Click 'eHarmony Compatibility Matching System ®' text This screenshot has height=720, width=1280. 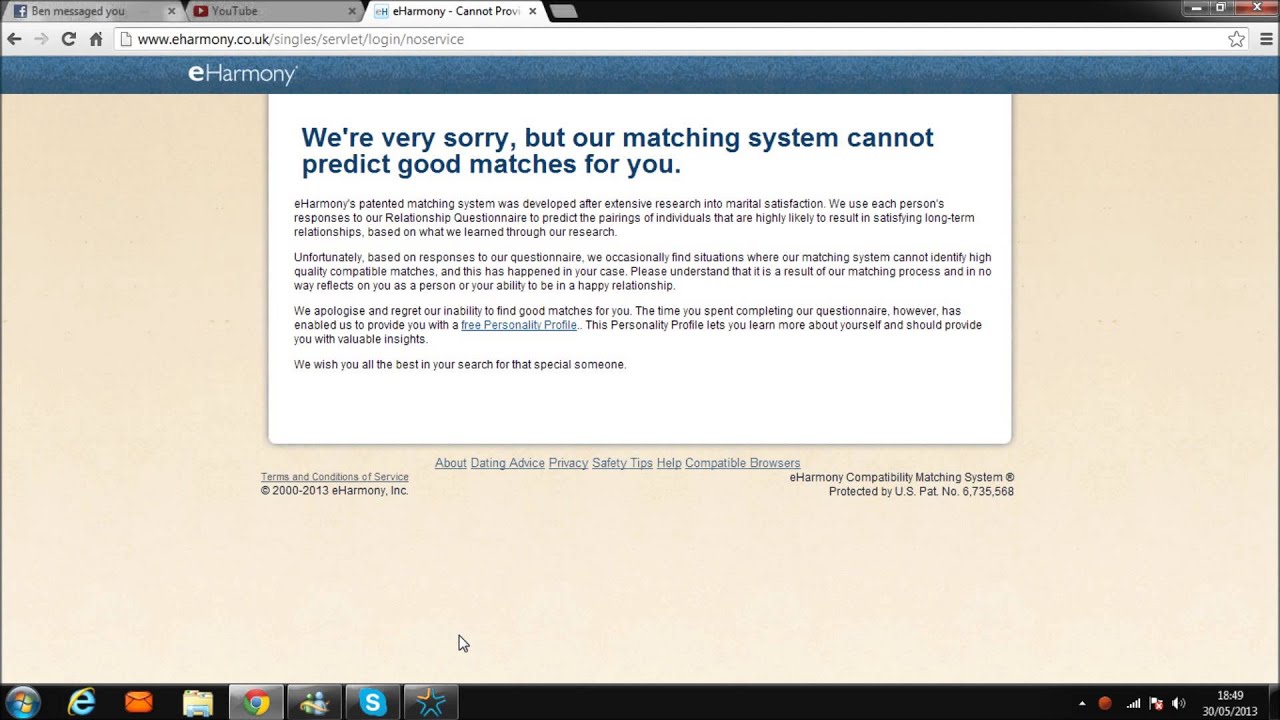click(x=902, y=478)
